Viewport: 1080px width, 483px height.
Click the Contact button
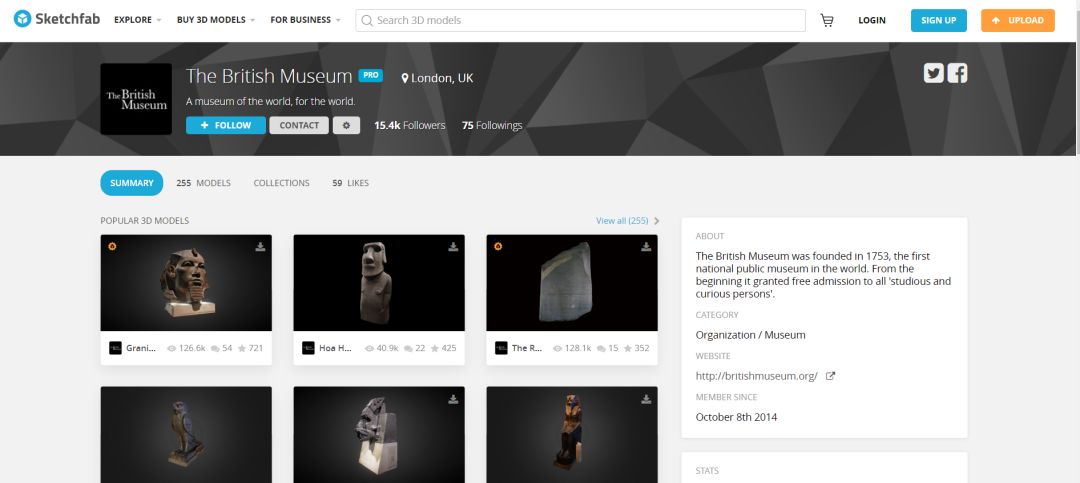coord(299,125)
